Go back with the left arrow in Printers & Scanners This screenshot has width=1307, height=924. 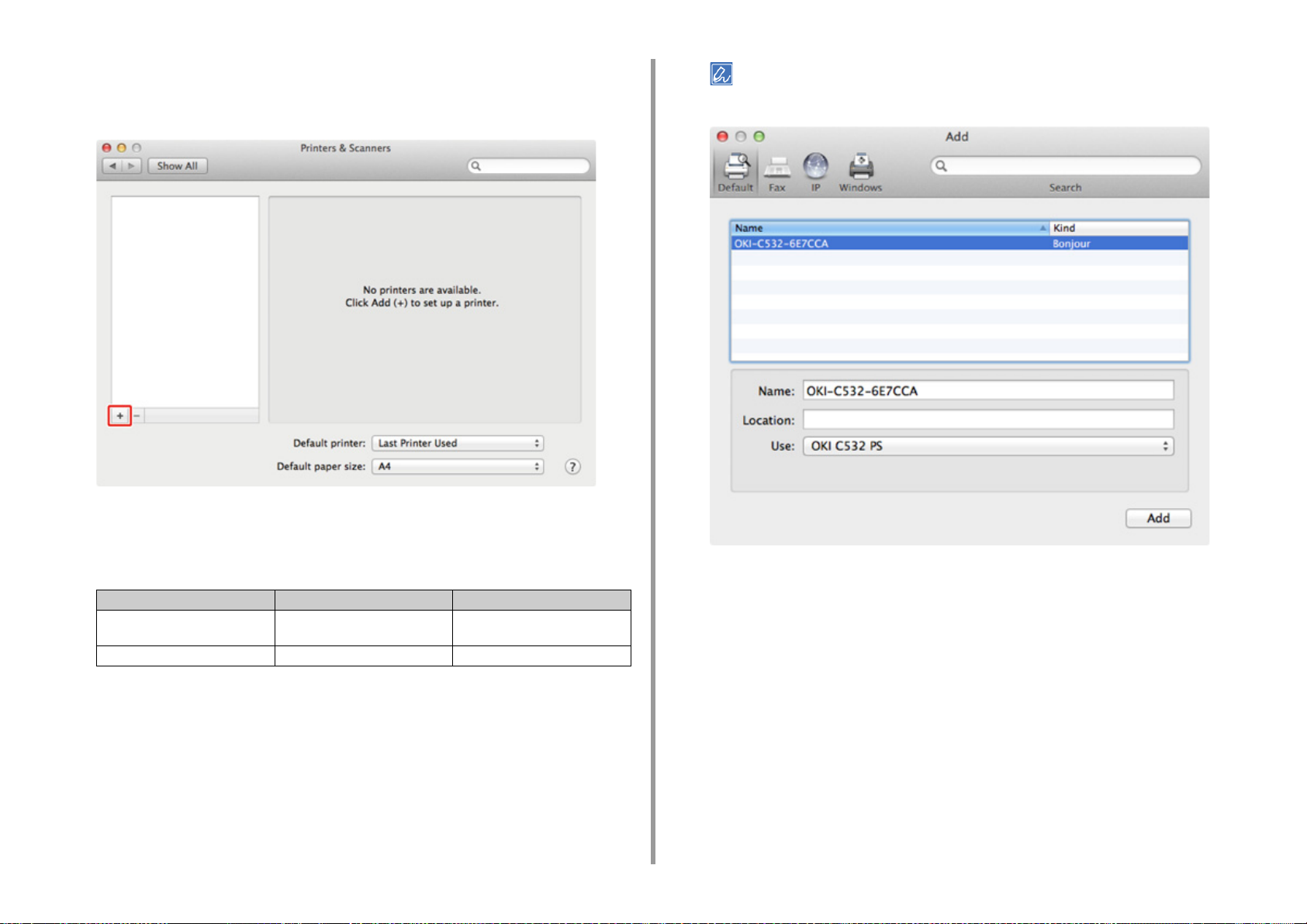[x=113, y=166]
